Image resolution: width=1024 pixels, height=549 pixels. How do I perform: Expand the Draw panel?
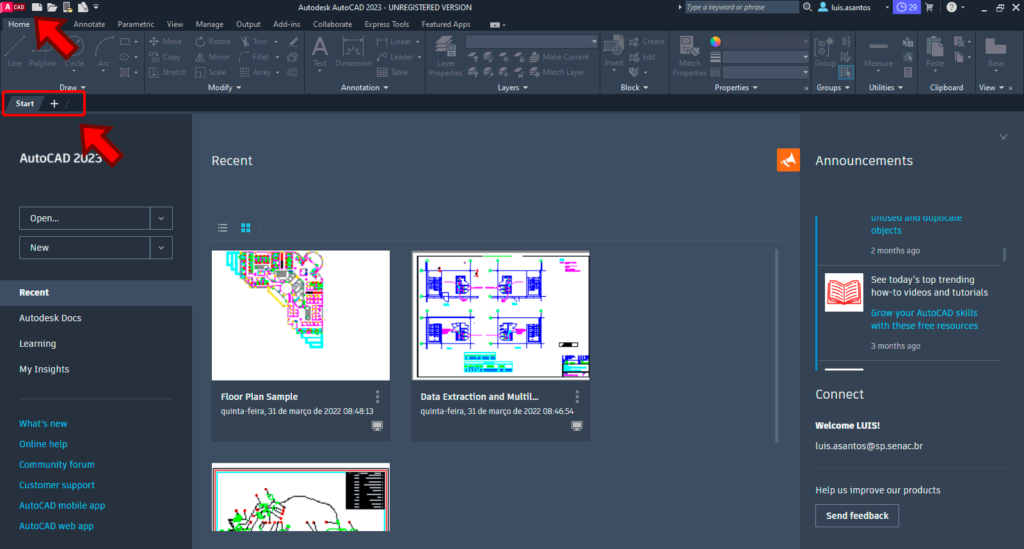click(x=72, y=87)
